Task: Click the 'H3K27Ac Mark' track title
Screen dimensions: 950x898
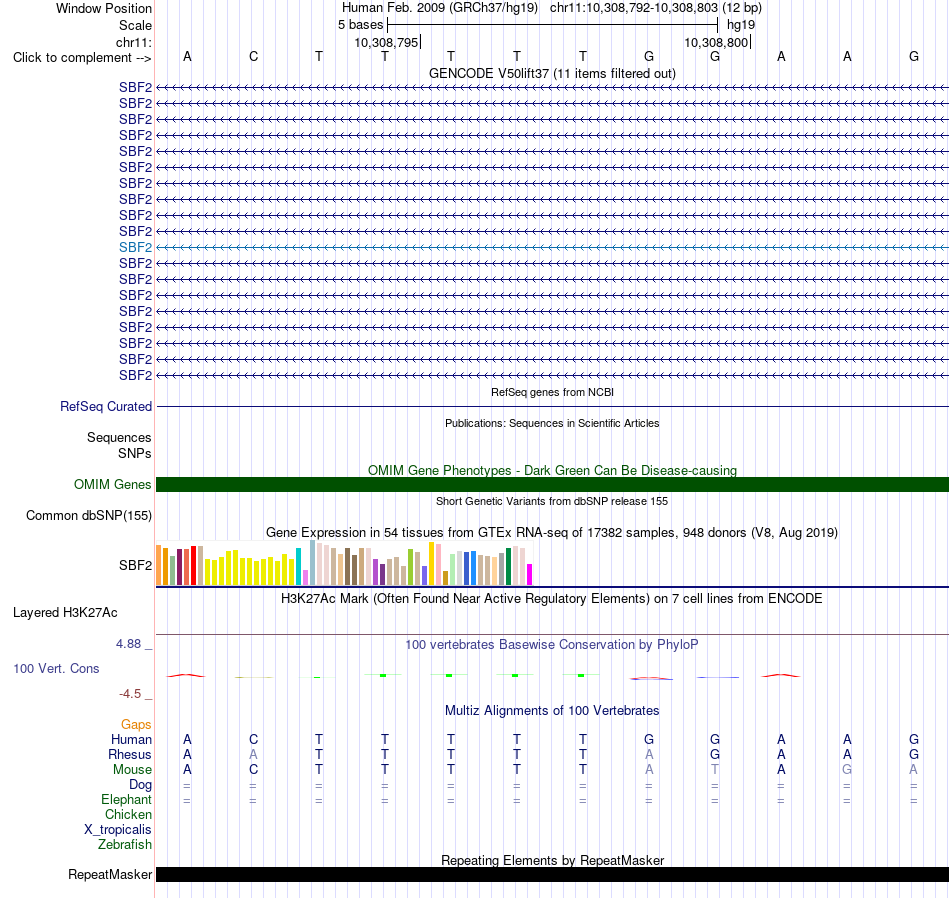Action: 552,599
